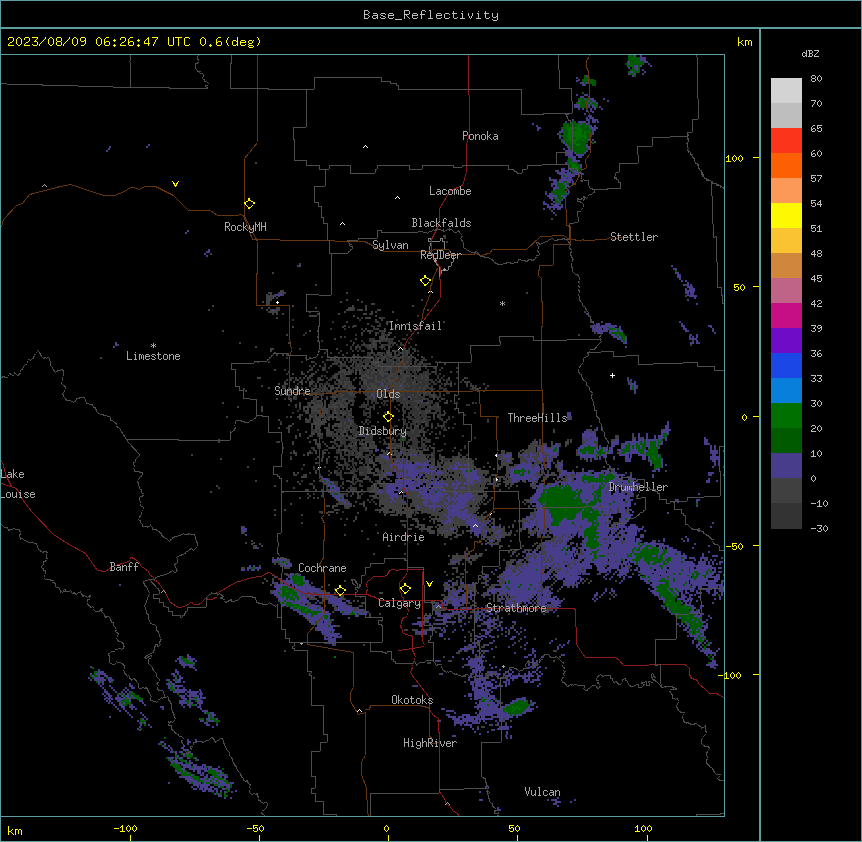Pick the orange 60-57 dBZ legend swatch
Image resolution: width=862 pixels, height=842 pixels.
coord(786,166)
